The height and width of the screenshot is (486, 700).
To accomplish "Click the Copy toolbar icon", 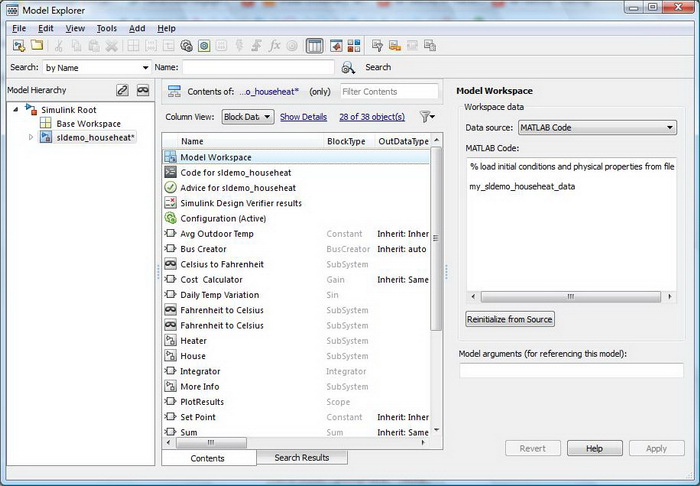I will coord(76,46).
